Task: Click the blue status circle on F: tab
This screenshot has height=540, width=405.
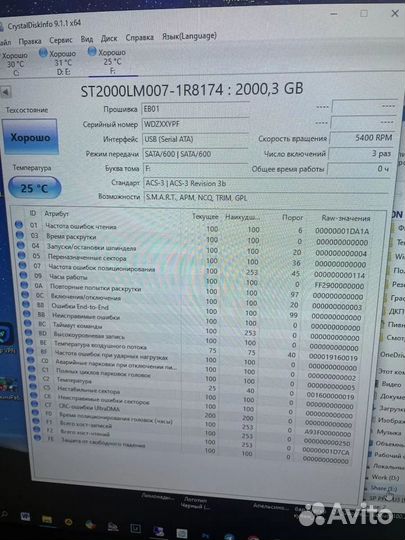Action: point(92,52)
